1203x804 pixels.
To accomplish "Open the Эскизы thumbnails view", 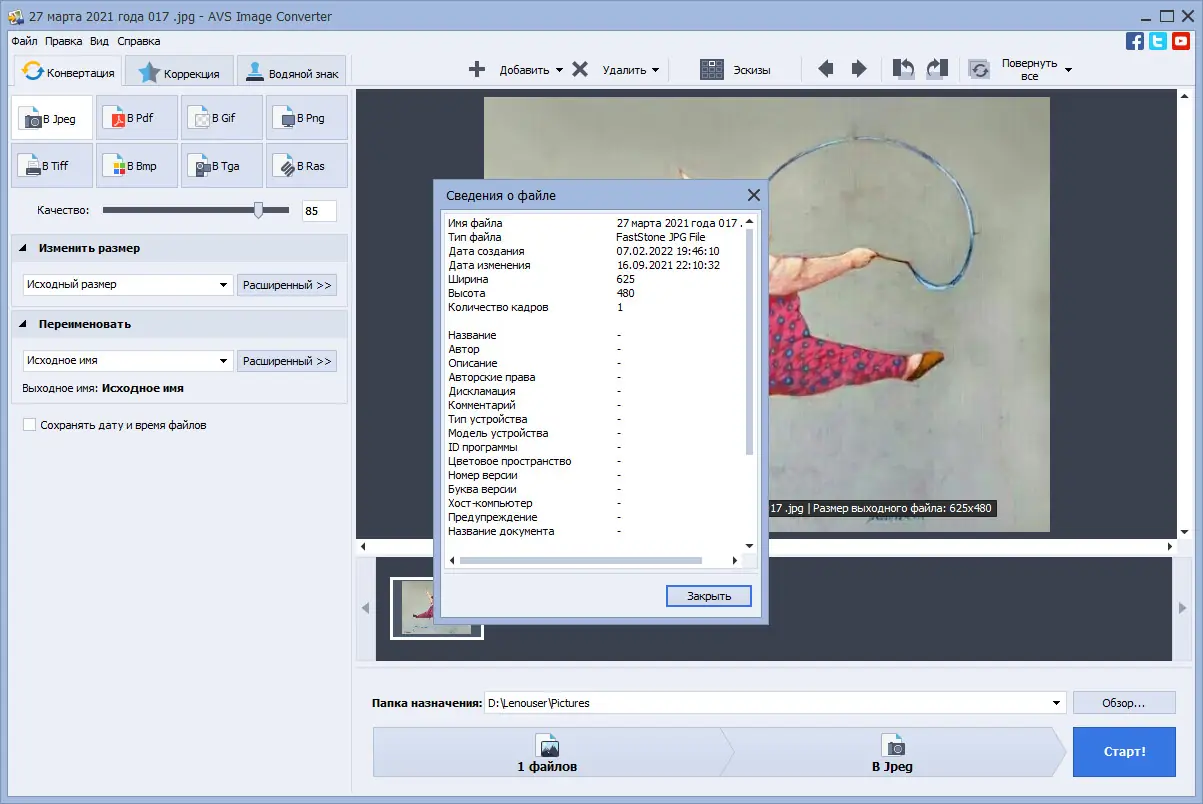I will tap(735, 70).
